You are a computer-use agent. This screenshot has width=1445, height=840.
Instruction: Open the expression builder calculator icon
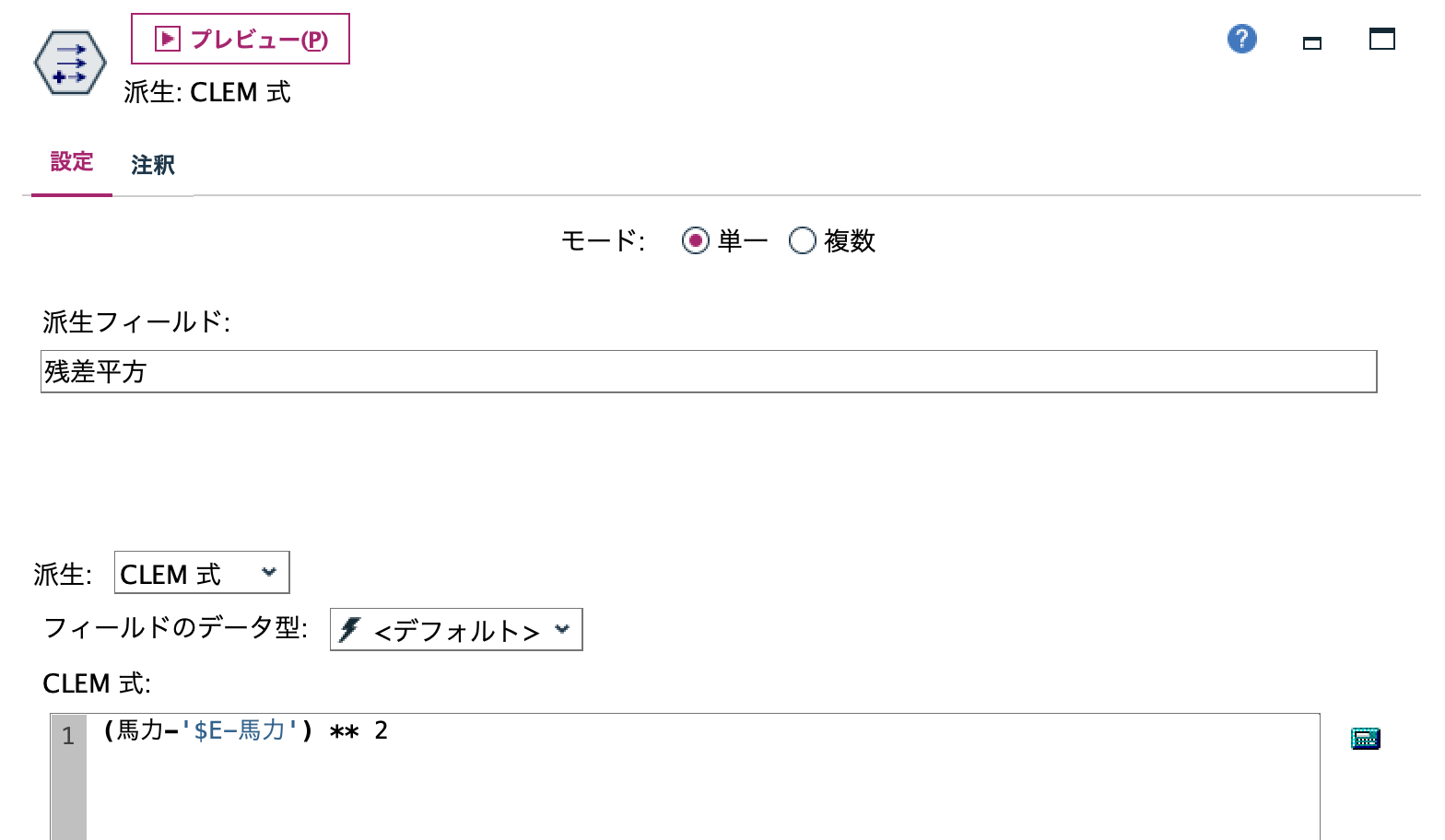coord(1365,737)
